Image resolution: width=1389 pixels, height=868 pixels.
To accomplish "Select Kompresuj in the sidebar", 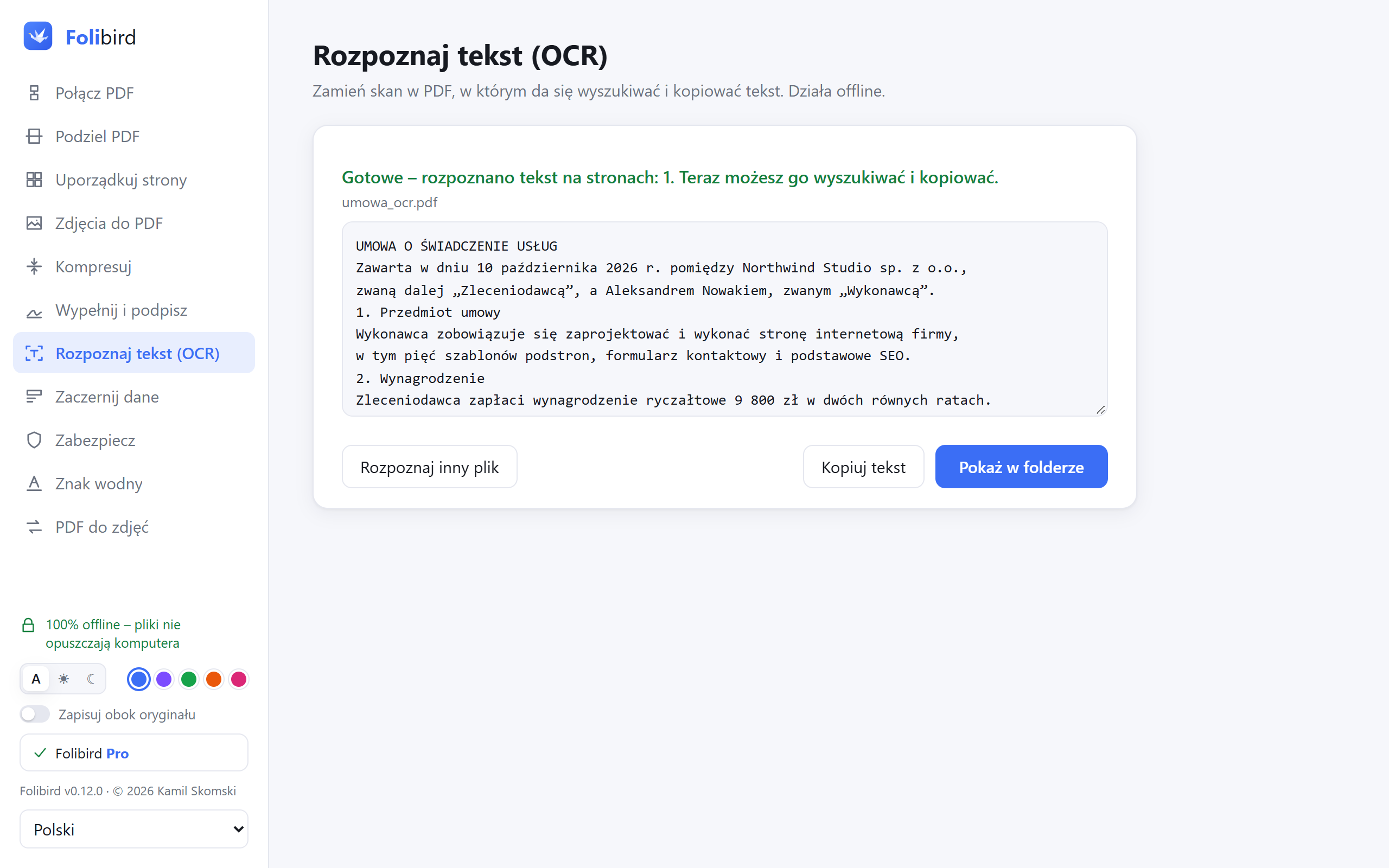I will point(133,266).
